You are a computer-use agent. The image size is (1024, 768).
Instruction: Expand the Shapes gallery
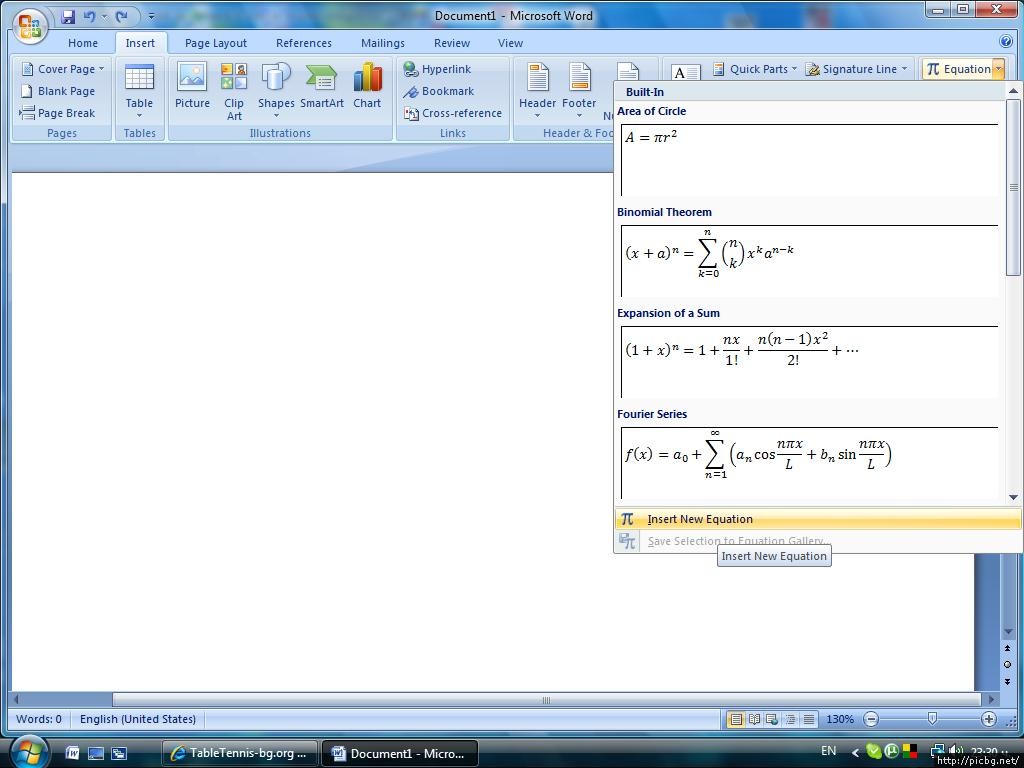coord(276,91)
